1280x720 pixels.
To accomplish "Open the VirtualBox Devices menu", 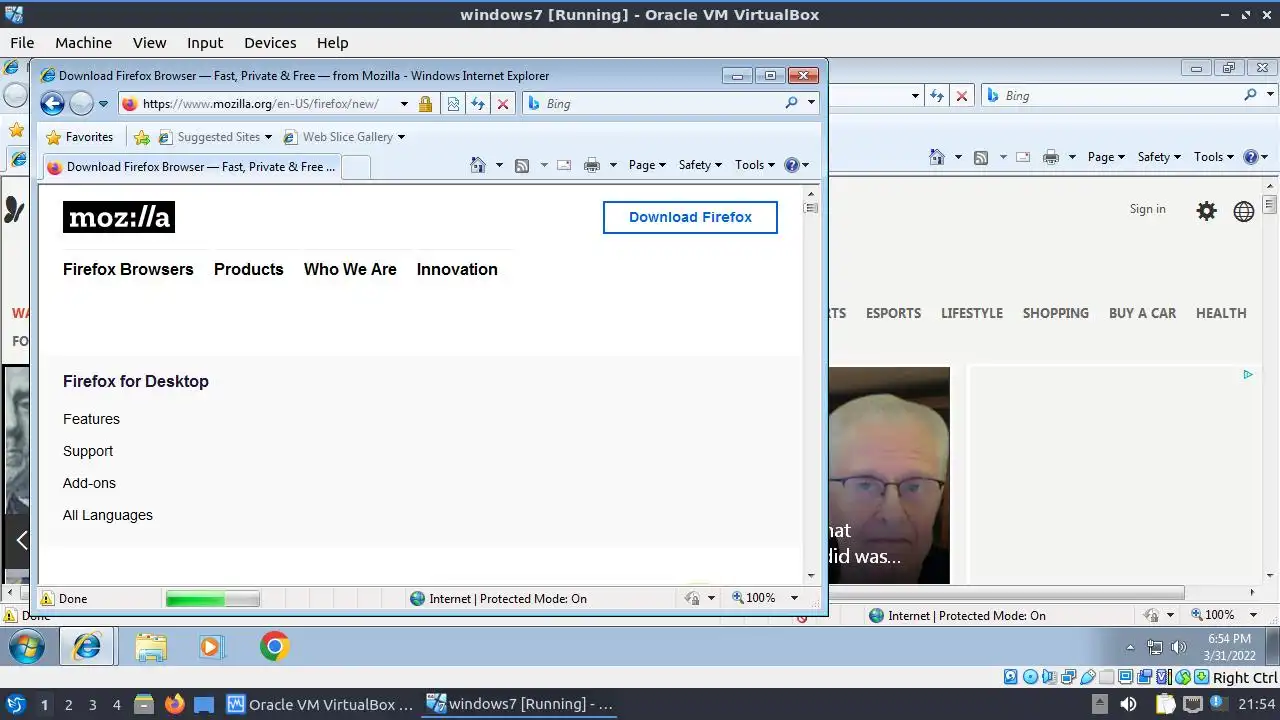I will (270, 43).
